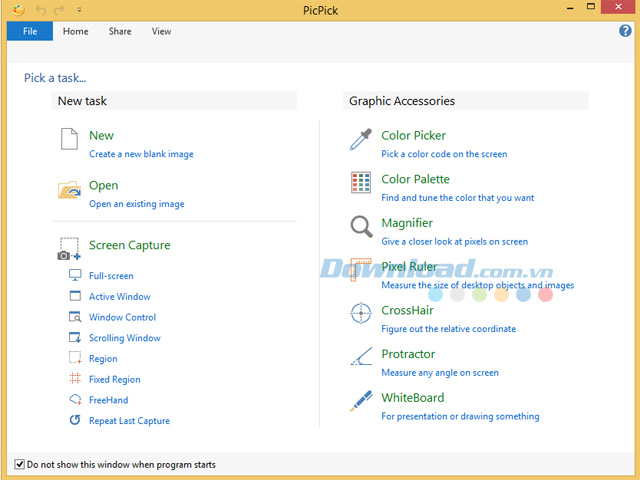
Task: Choose Scrolling Window capture
Action: [x=124, y=338]
